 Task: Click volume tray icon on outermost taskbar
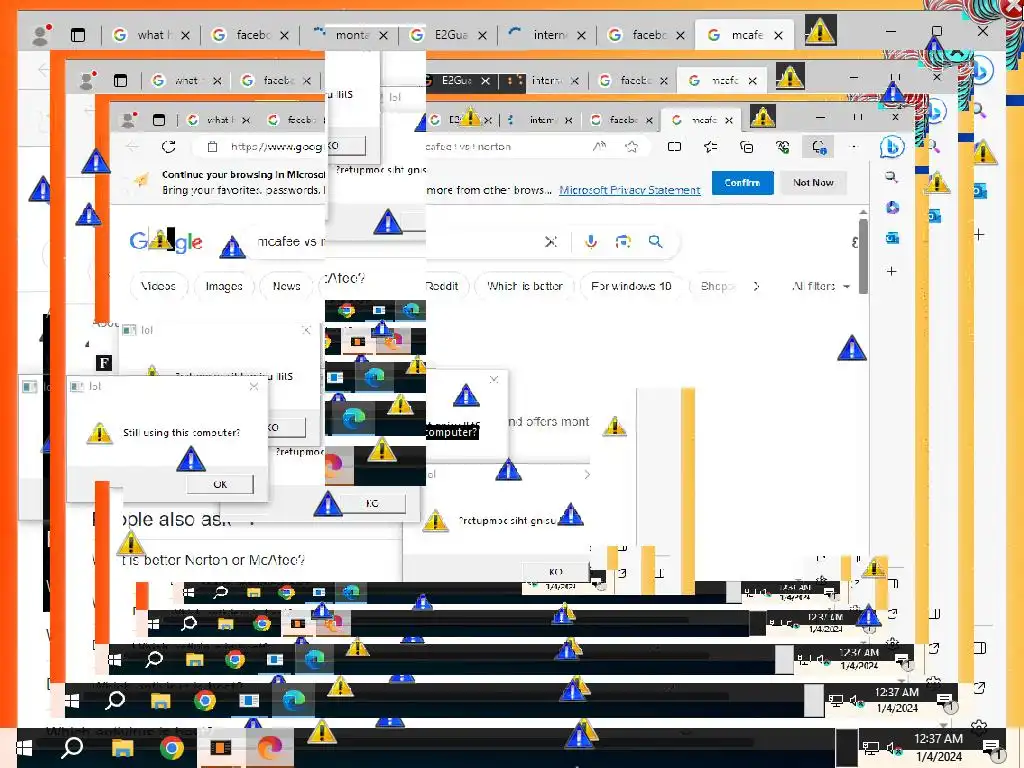click(893, 748)
